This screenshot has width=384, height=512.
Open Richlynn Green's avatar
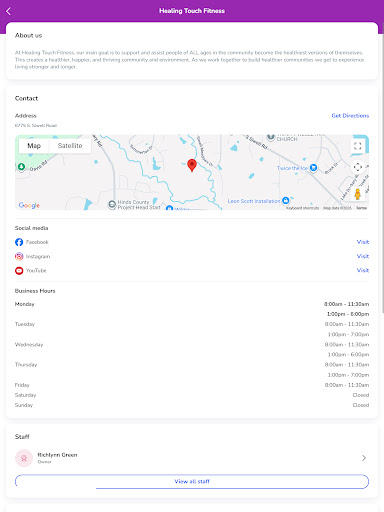[24, 458]
